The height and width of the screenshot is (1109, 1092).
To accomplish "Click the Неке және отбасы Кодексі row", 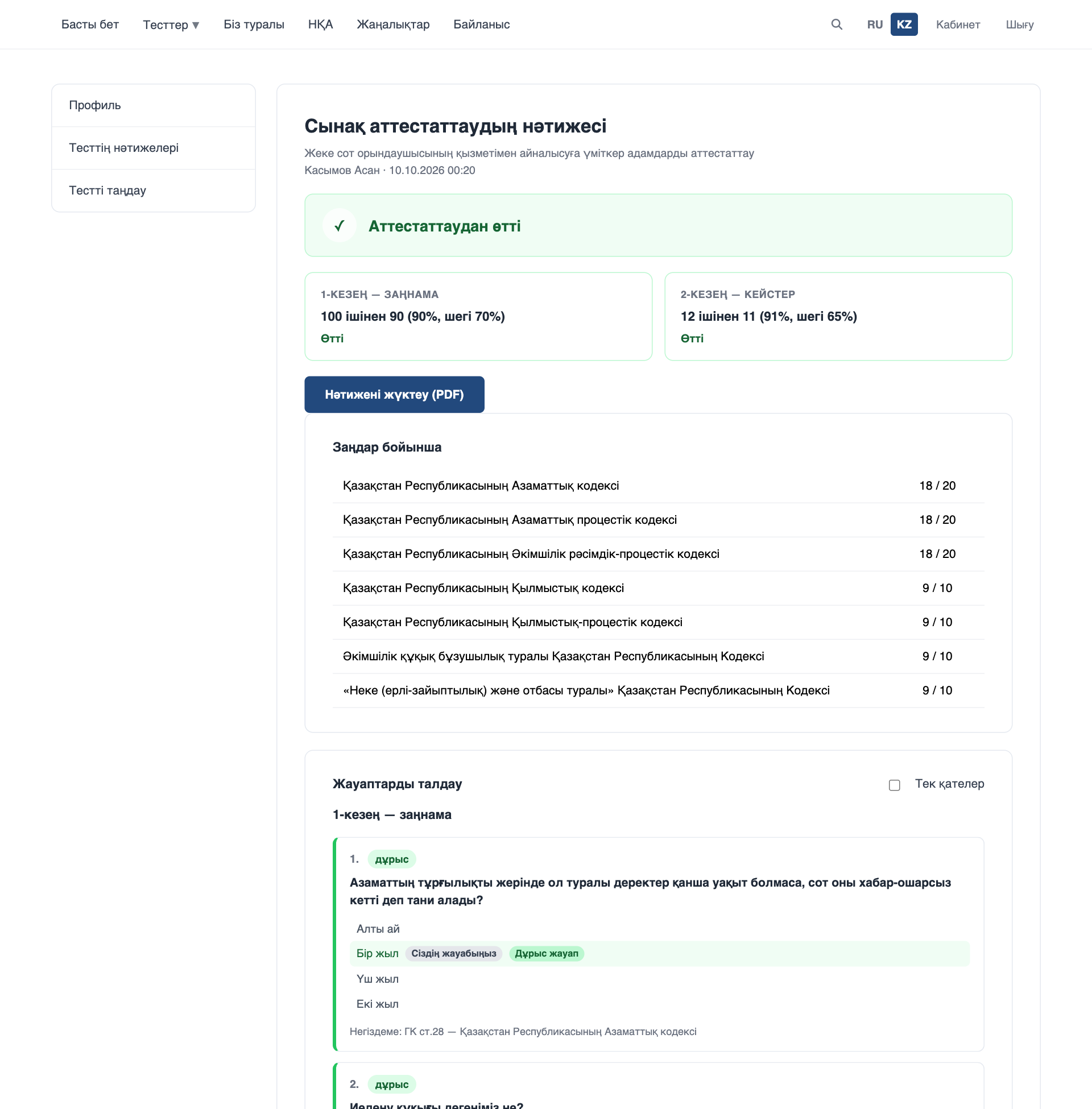I will click(x=658, y=690).
